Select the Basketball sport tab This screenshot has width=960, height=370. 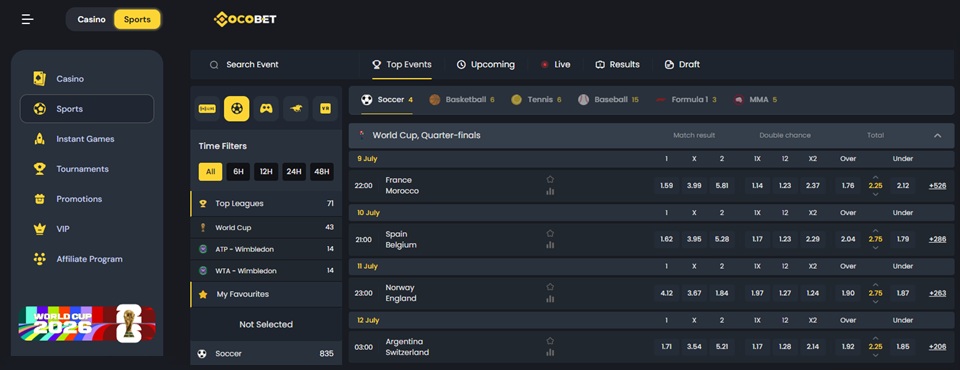tap(462, 100)
